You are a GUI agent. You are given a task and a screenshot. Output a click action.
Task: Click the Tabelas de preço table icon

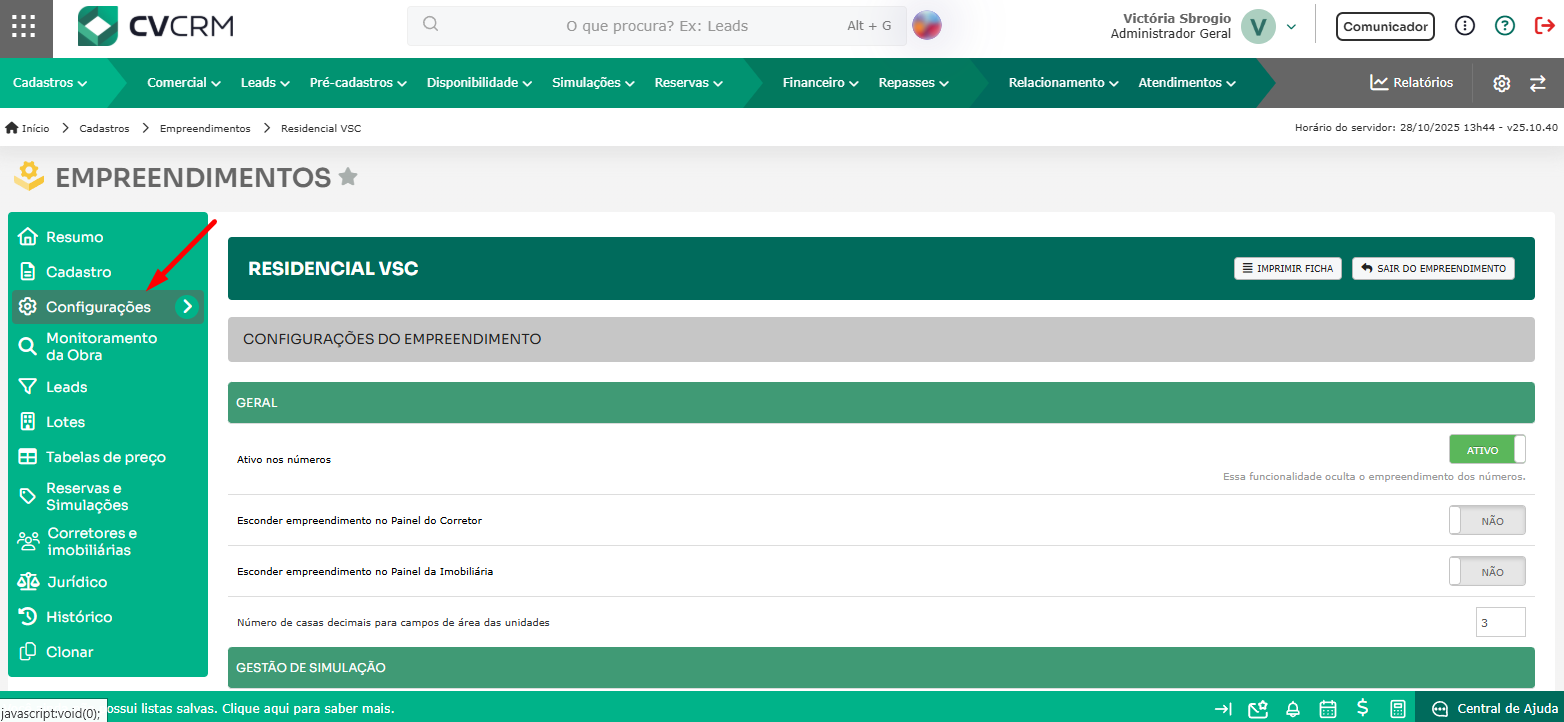[x=28, y=457]
